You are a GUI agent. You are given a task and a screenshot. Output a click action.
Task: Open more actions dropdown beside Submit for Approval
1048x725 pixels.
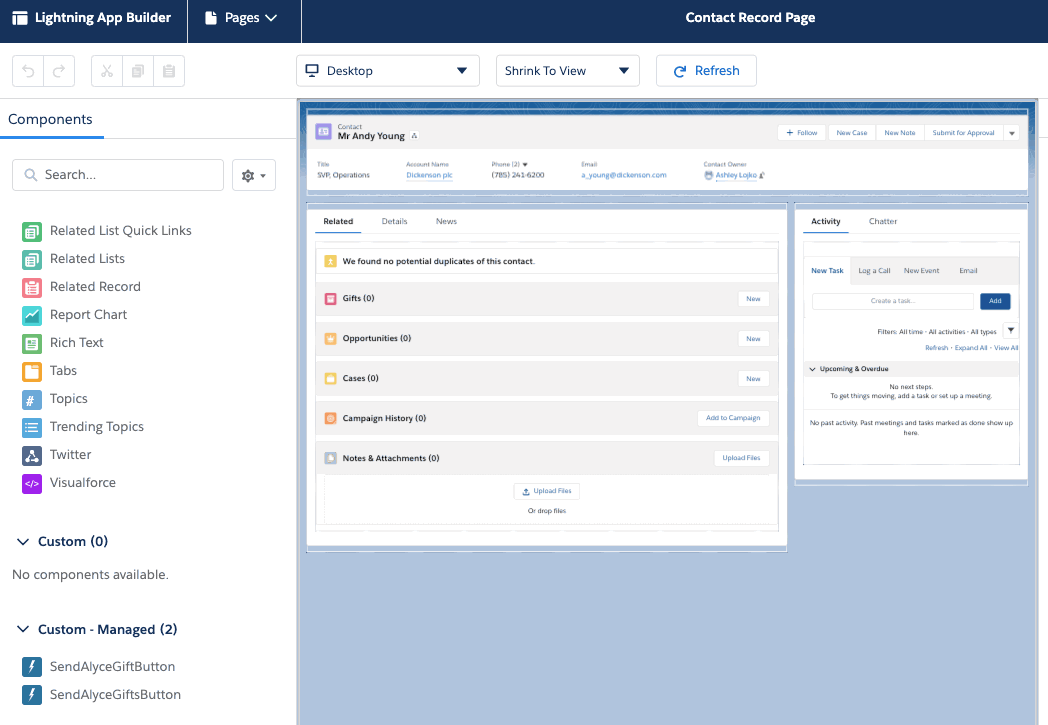pos(1011,133)
